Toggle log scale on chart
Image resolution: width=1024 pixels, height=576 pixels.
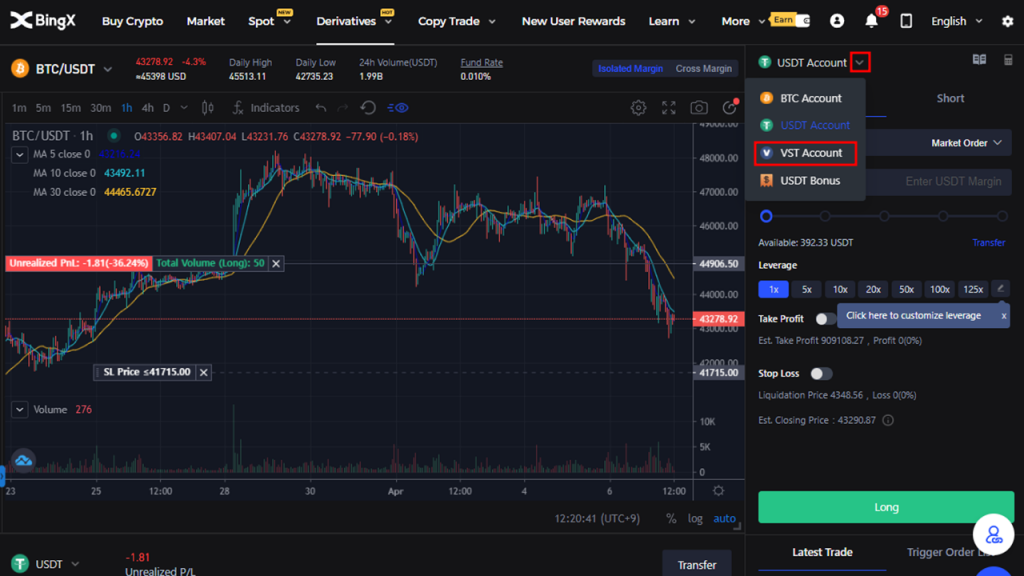pos(695,519)
